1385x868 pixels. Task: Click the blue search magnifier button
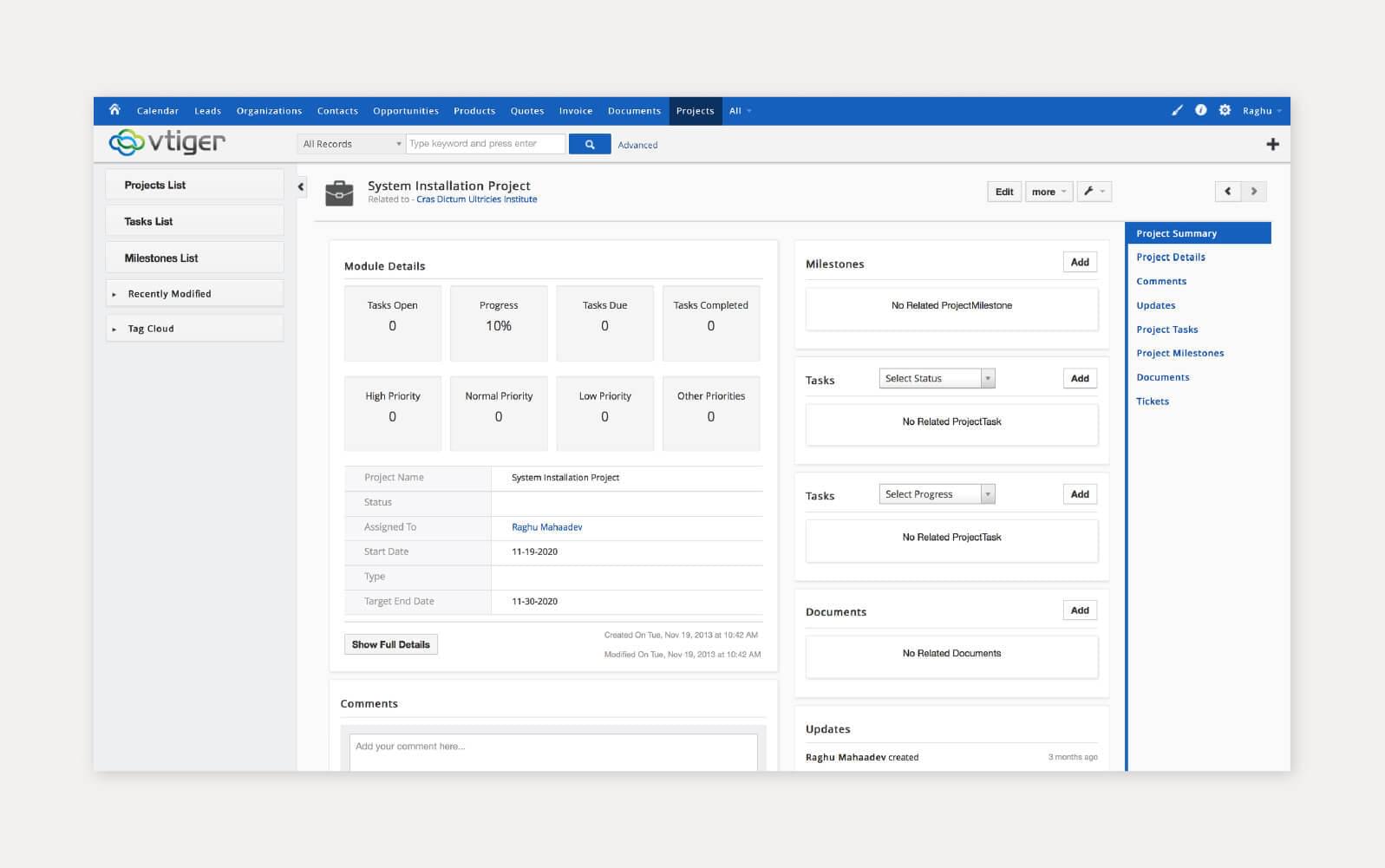pyautogui.click(x=590, y=145)
